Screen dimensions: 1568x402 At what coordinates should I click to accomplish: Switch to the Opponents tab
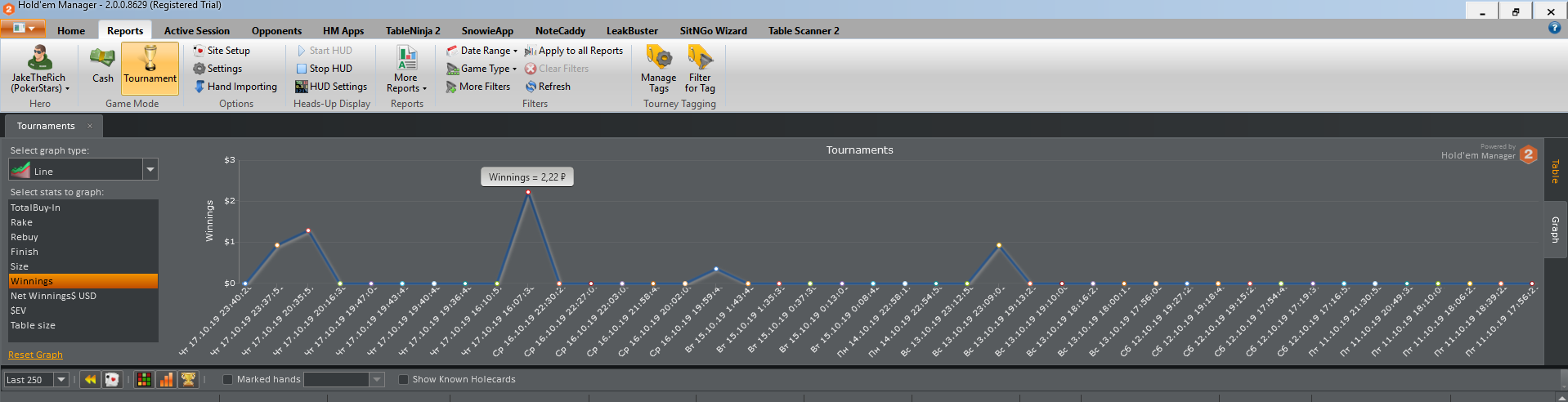pyautogui.click(x=276, y=31)
